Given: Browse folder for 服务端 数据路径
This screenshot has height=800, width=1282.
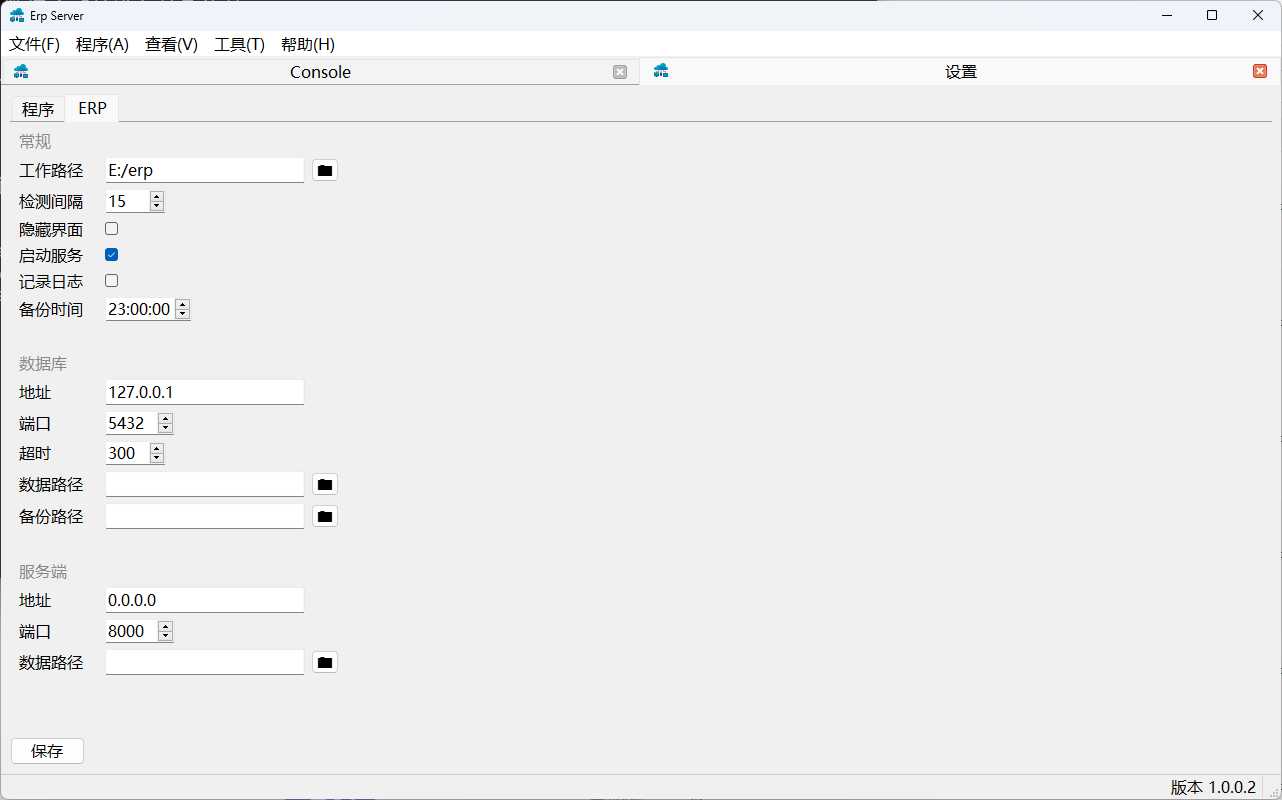Looking at the screenshot, I should tap(324, 663).
